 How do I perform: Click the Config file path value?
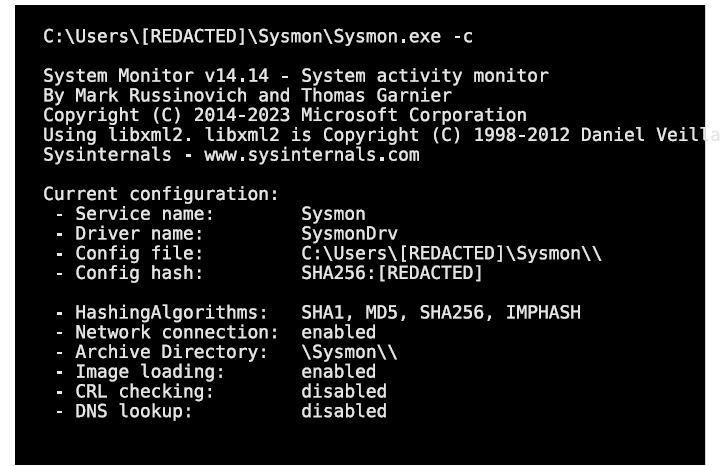point(451,253)
